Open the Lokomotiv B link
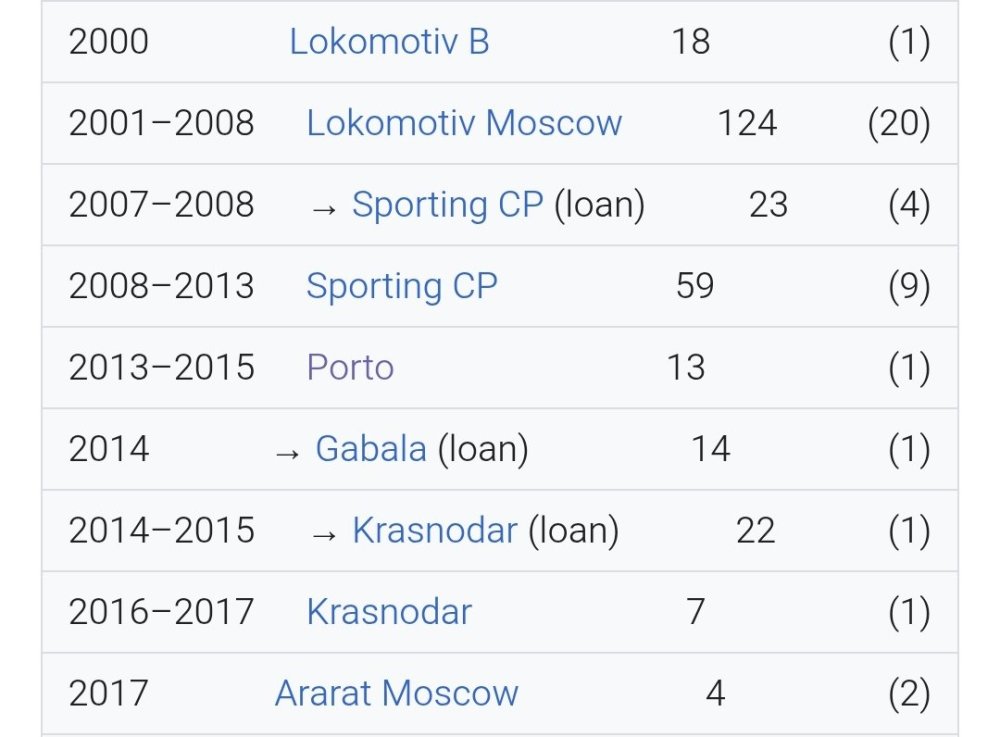The width and height of the screenshot is (1000, 737). (389, 42)
